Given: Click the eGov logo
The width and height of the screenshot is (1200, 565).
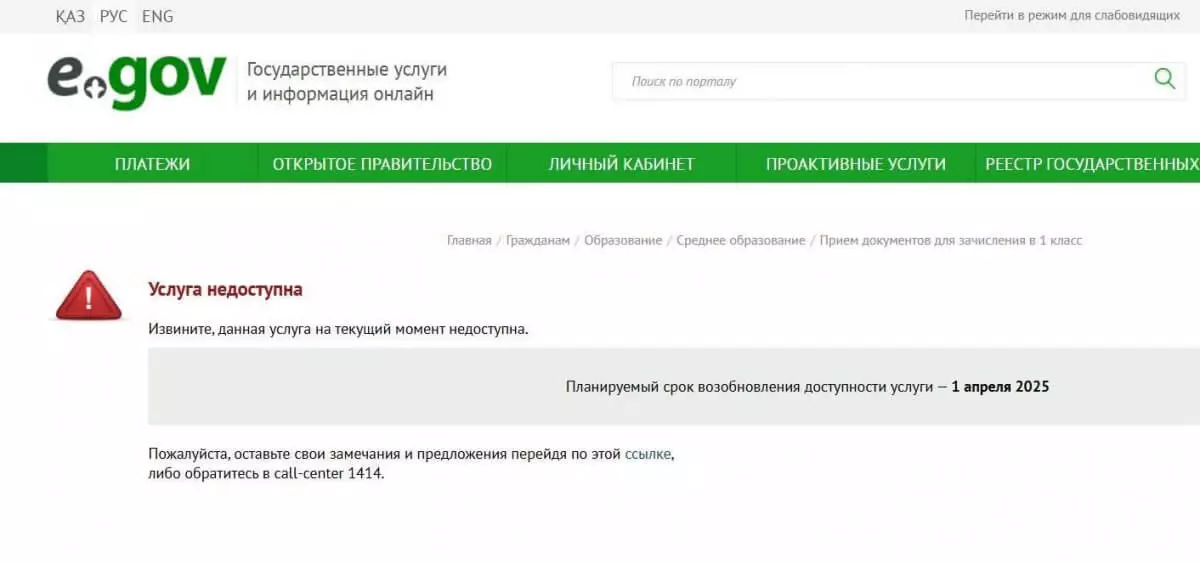Looking at the screenshot, I should click(x=137, y=81).
